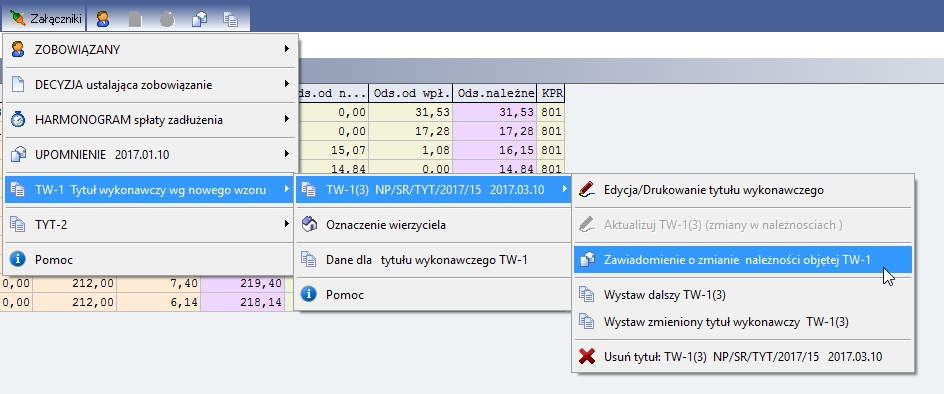Click the house icon beside Oznaczenie wierzyciela

308,225
